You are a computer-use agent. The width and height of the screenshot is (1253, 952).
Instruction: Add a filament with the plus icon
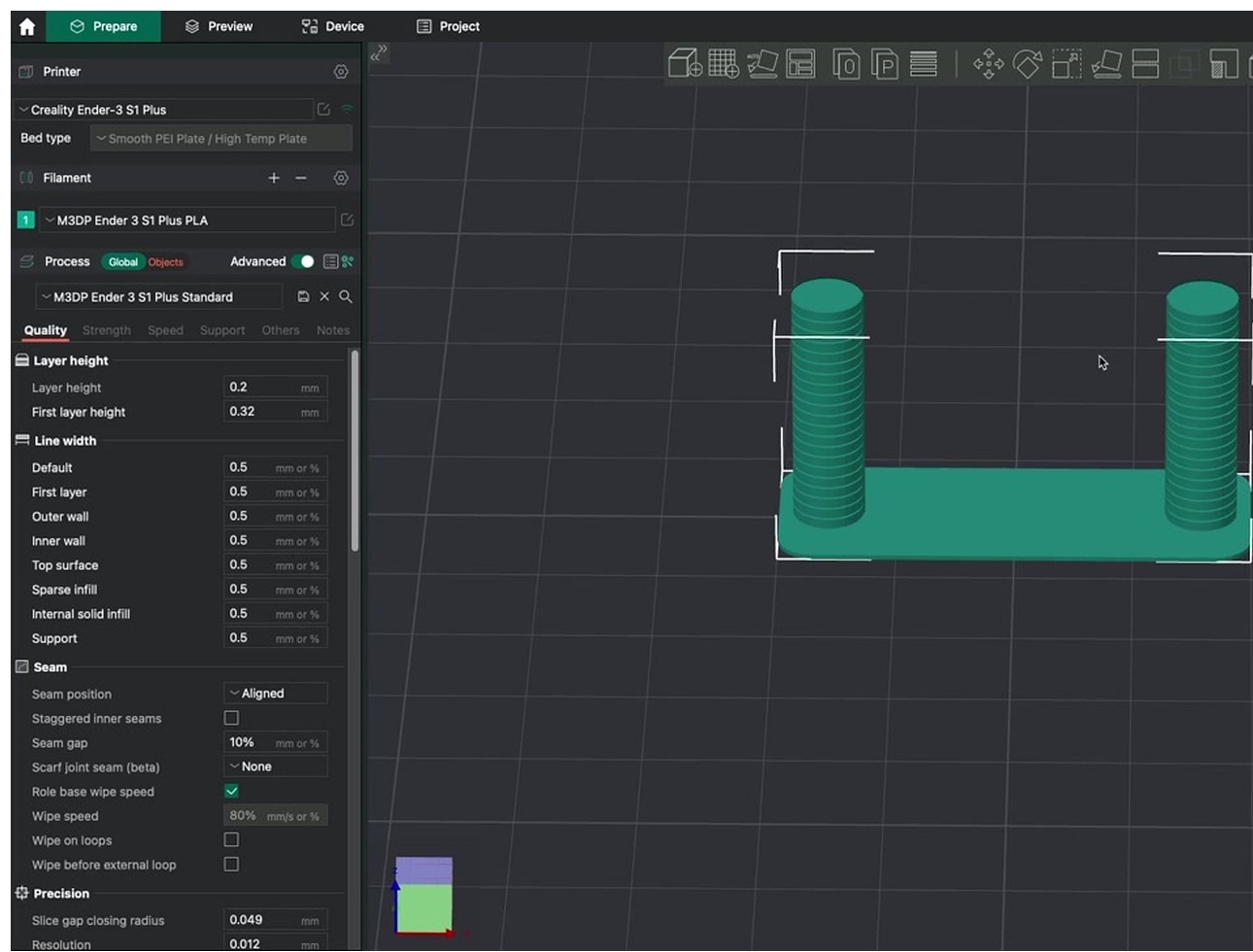coord(274,178)
